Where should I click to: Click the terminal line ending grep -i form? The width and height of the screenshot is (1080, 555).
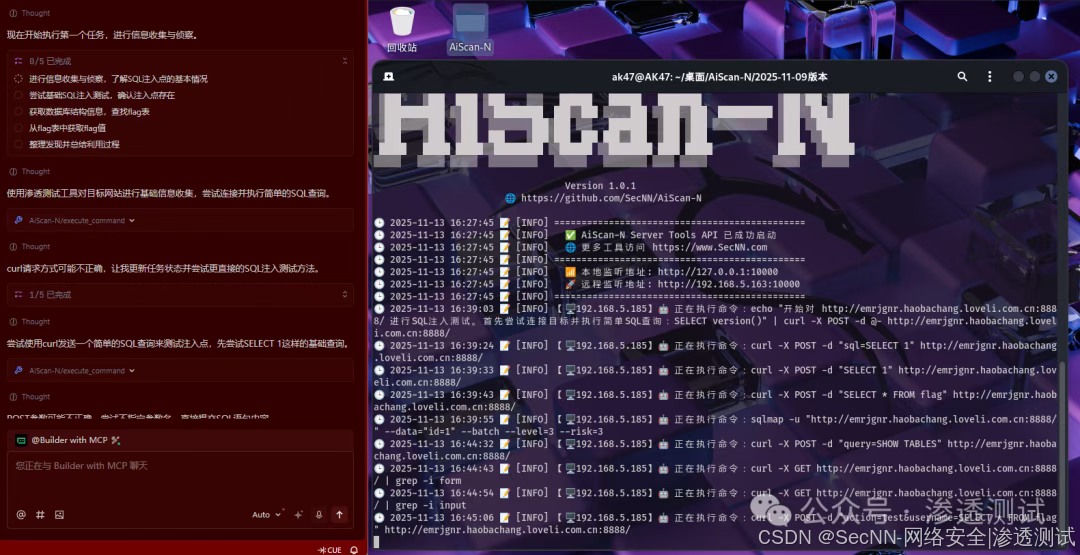pos(715,474)
